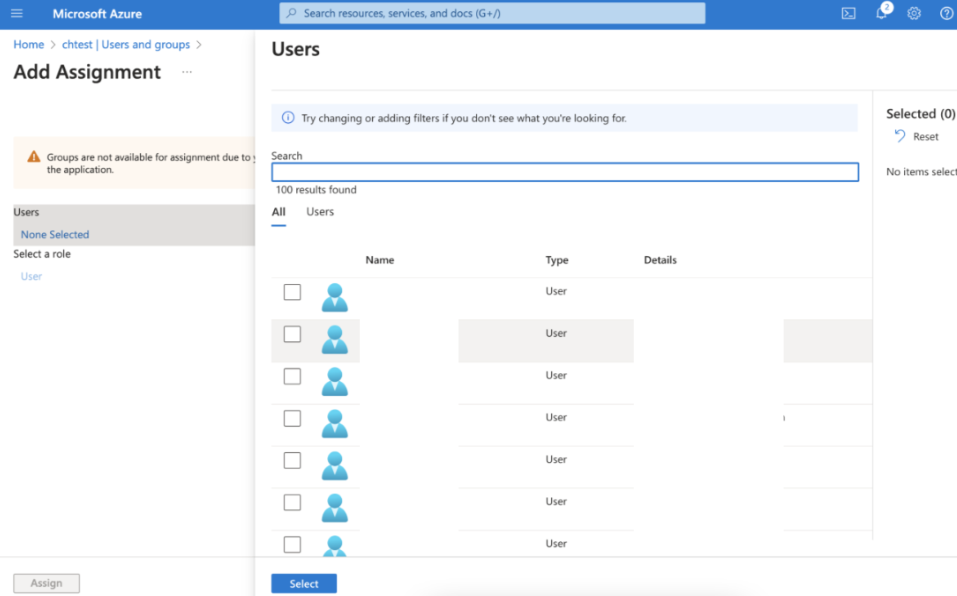Check the third user row checkbox

(x=292, y=376)
